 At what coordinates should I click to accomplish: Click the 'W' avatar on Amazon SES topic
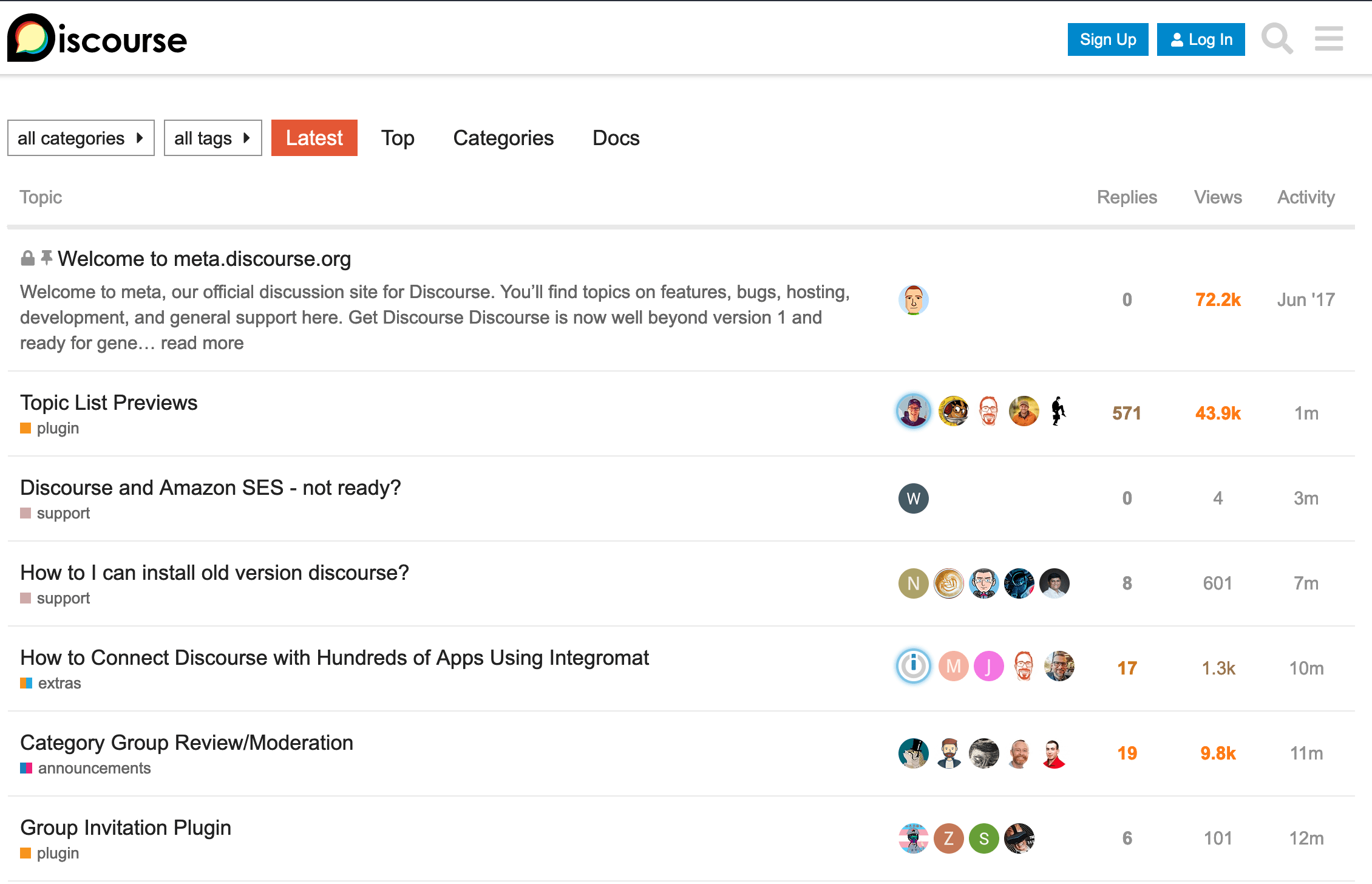click(x=913, y=498)
